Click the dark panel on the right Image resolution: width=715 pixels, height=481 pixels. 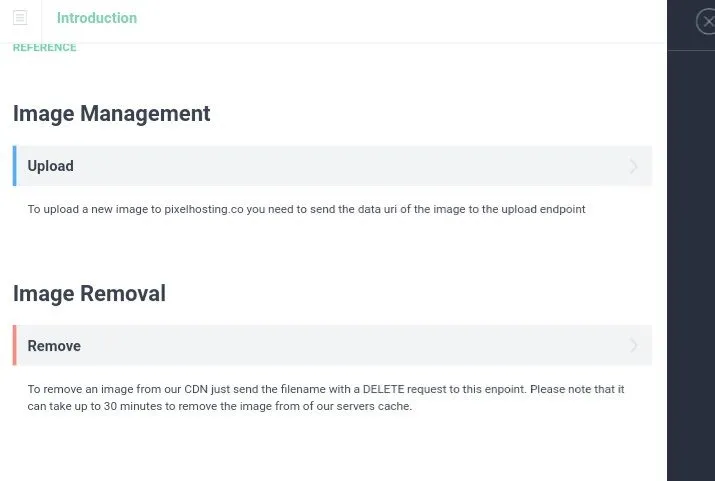(691, 264)
